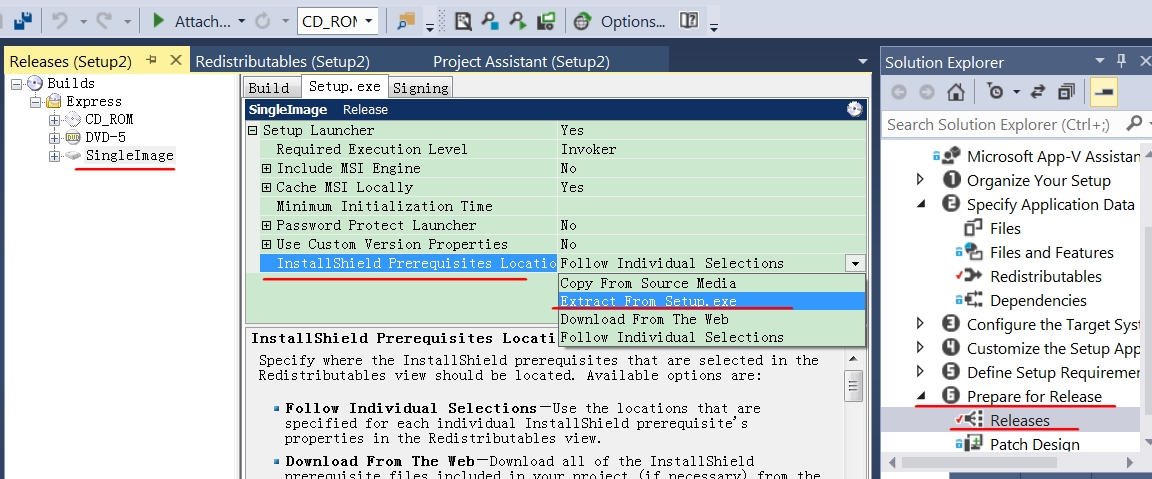Expand the SingleImage release node
The height and width of the screenshot is (479, 1152).
(x=54, y=156)
